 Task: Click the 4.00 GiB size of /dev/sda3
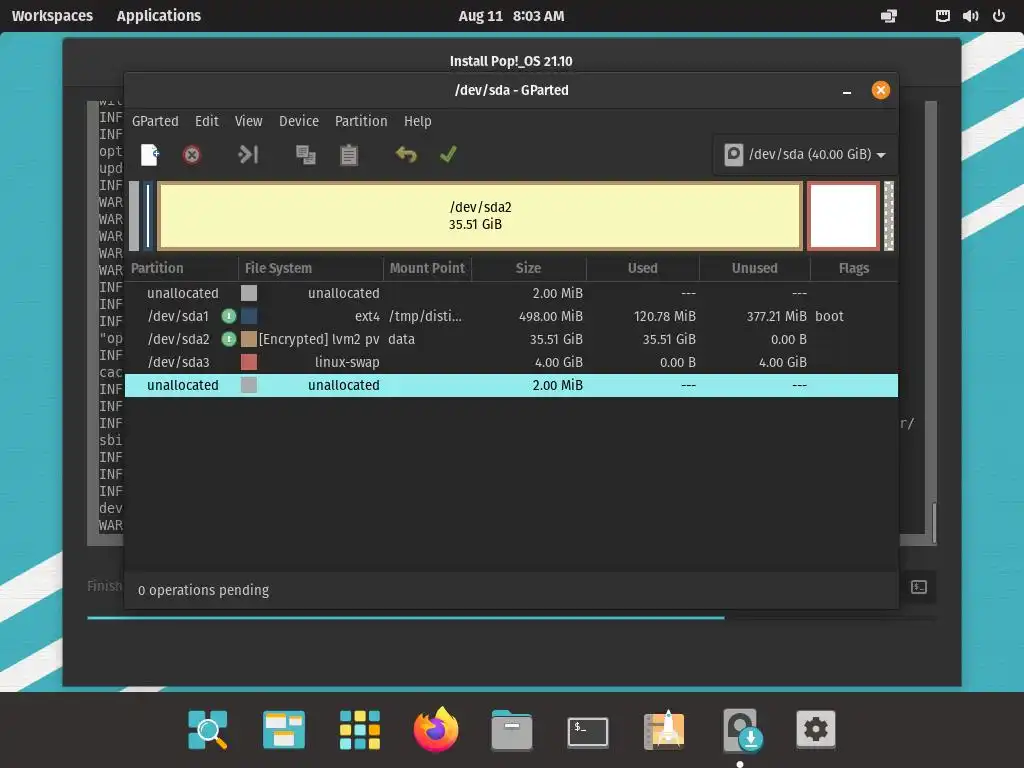click(558, 362)
